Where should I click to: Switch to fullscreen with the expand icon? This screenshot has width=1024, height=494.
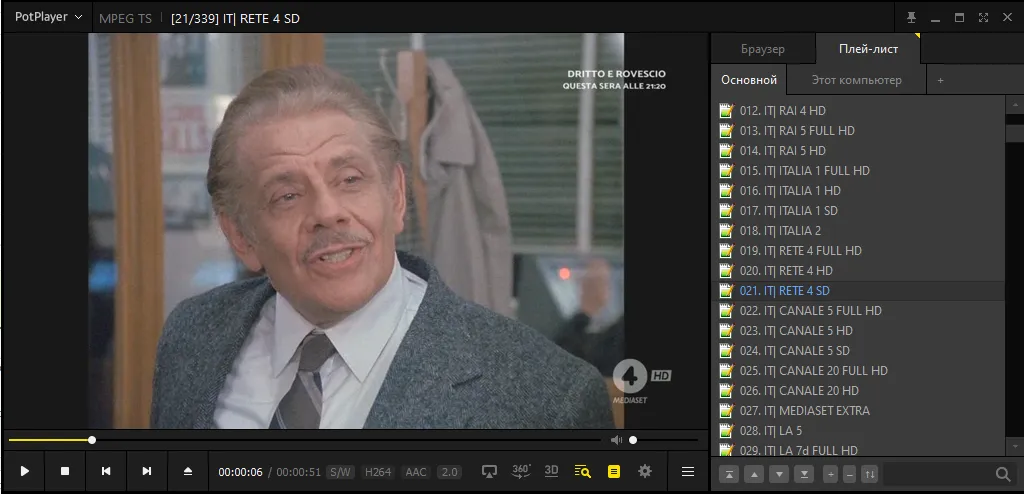pyautogui.click(x=984, y=18)
